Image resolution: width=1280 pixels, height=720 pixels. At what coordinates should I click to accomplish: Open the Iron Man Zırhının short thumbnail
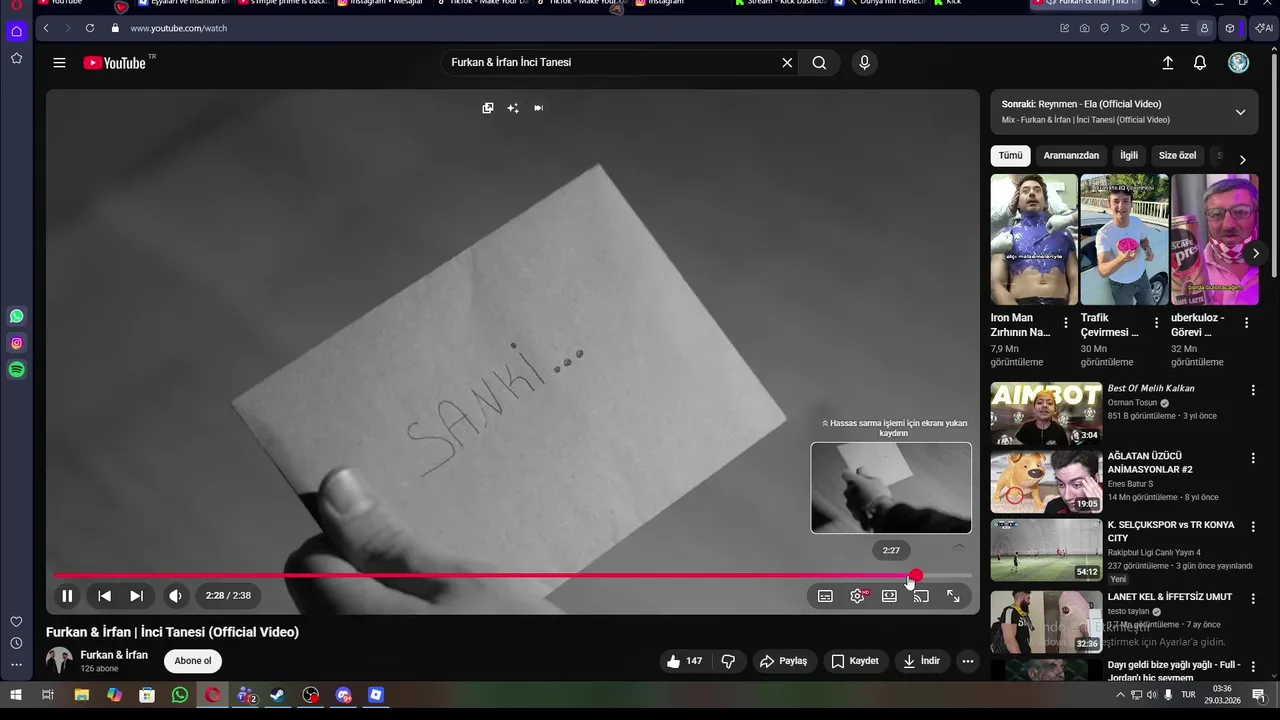[1034, 240]
